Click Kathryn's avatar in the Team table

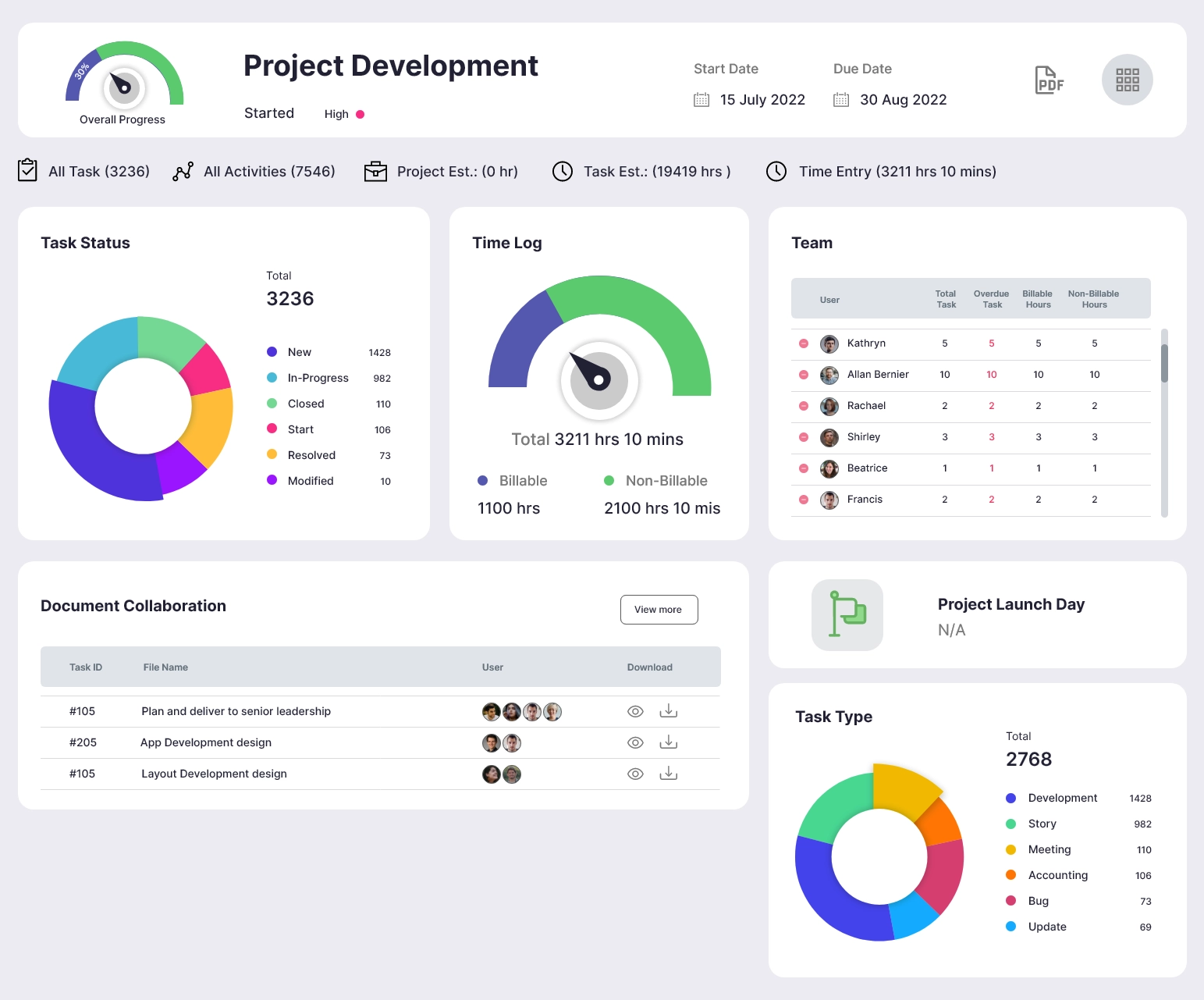(829, 343)
